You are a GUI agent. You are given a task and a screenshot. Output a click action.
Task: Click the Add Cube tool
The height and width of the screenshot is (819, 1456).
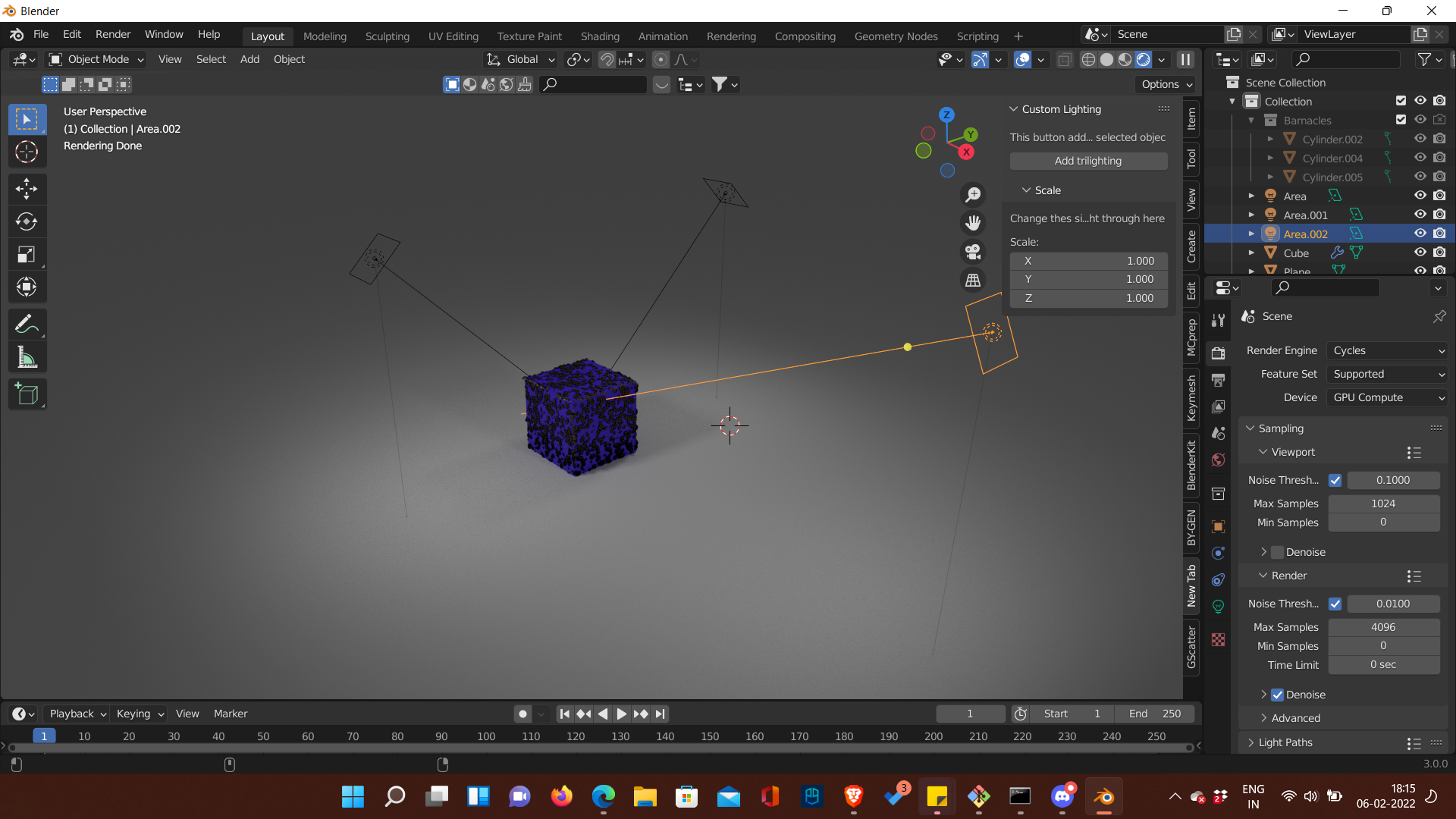tap(27, 394)
